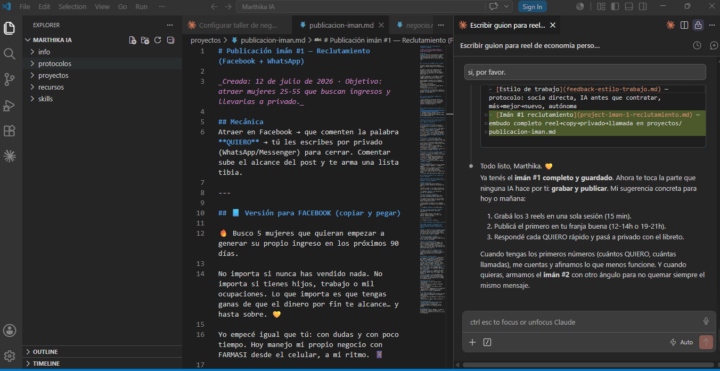Send the message with the arrow button
This screenshot has height=371, width=720.
click(x=705, y=342)
